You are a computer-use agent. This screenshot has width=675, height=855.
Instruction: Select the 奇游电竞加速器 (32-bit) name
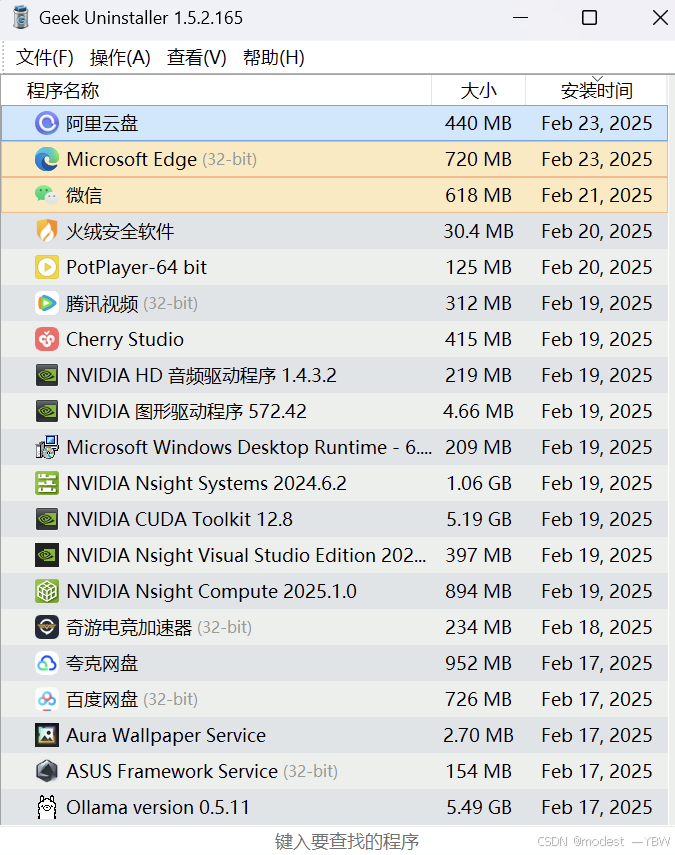pos(159,627)
